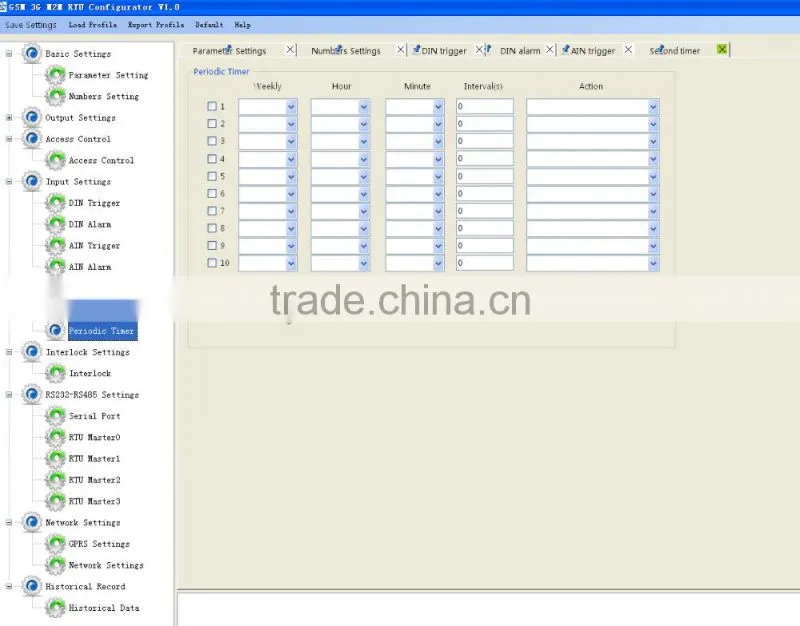Collapse the Input Settings tree node
Viewport: 800px width, 626px height.
(9, 182)
